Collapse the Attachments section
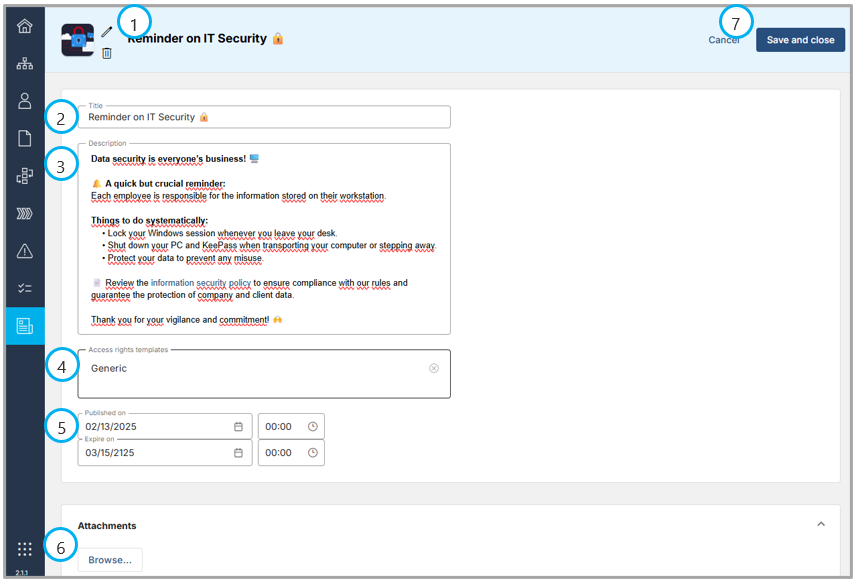This screenshot has height=580, width=855. 821,524
